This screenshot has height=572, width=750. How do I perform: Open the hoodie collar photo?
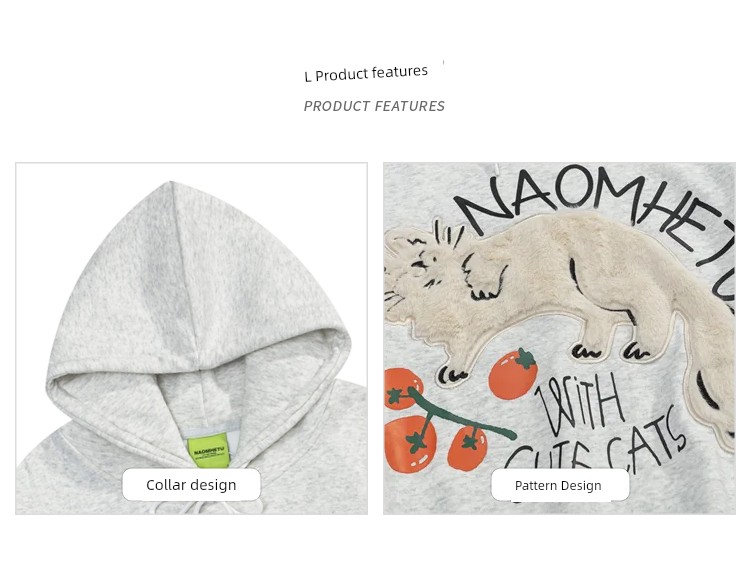point(191,339)
